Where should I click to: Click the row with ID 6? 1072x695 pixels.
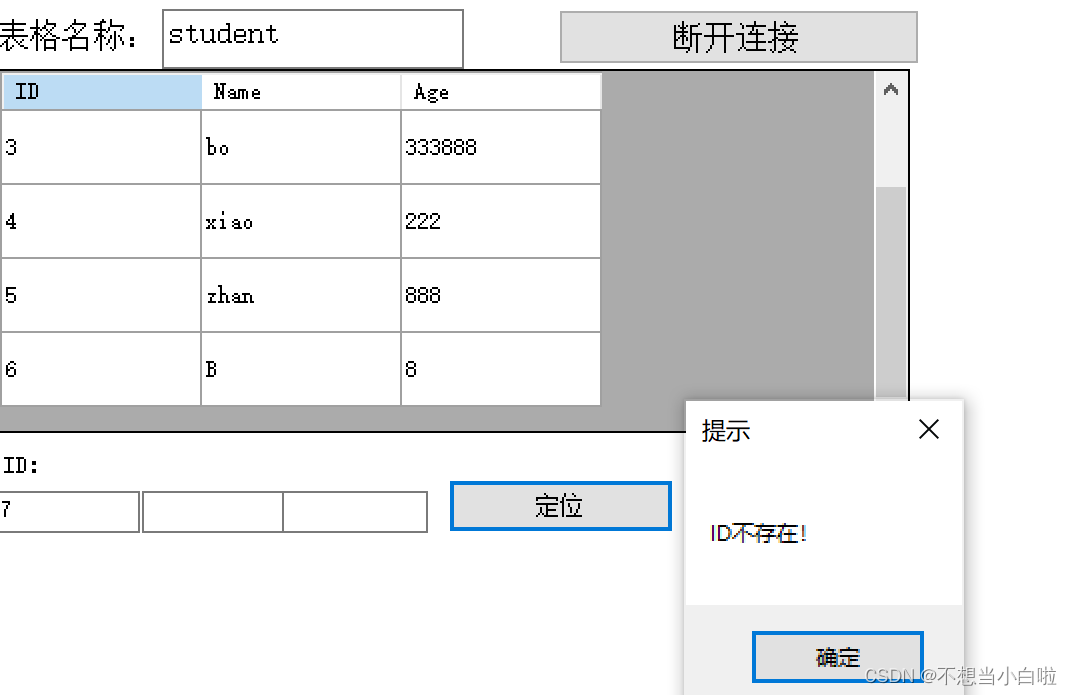[100, 368]
